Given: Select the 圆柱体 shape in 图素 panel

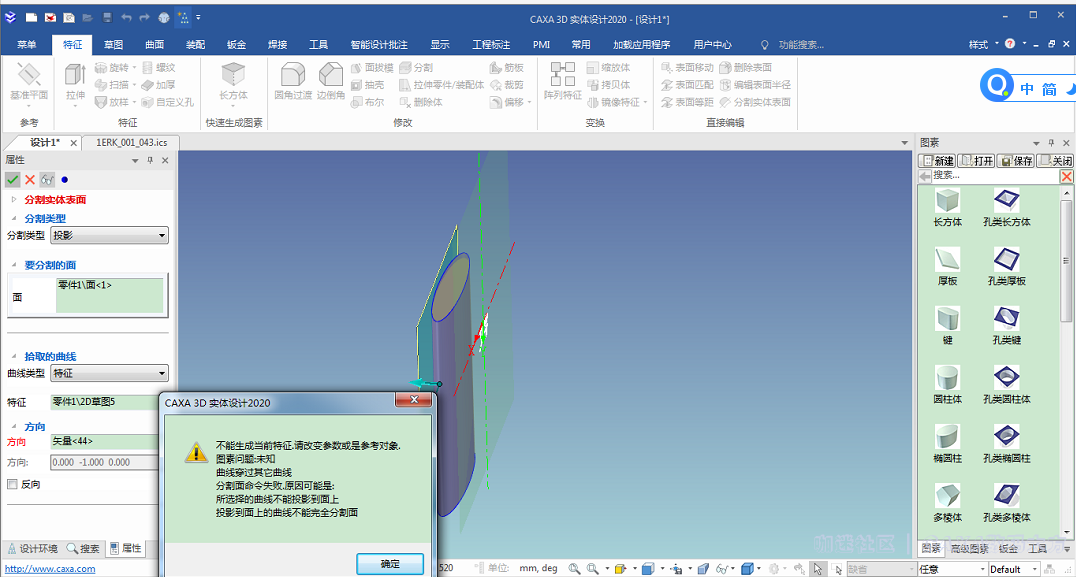Looking at the screenshot, I should point(948,385).
